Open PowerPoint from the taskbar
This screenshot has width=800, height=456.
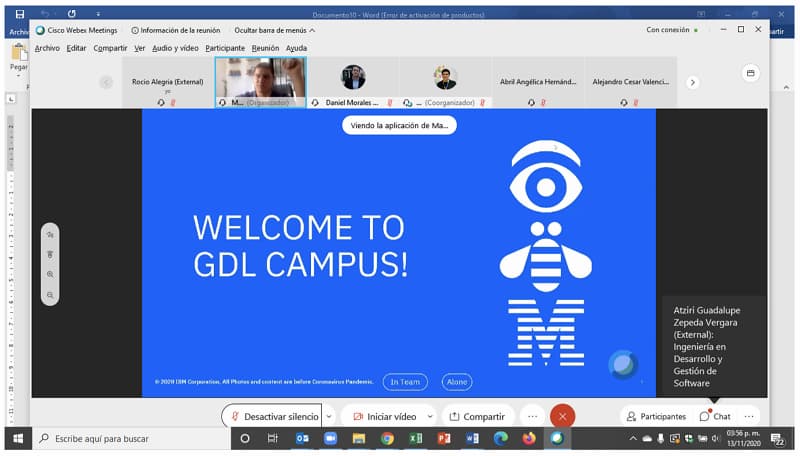tap(444, 438)
